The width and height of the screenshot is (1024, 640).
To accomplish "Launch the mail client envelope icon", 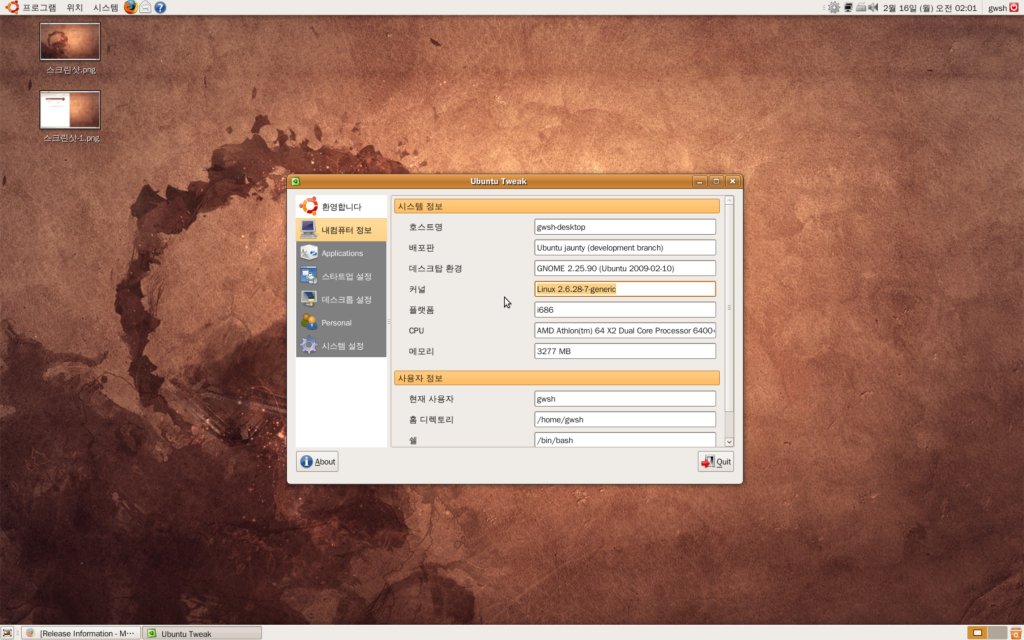I will pos(146,7).
